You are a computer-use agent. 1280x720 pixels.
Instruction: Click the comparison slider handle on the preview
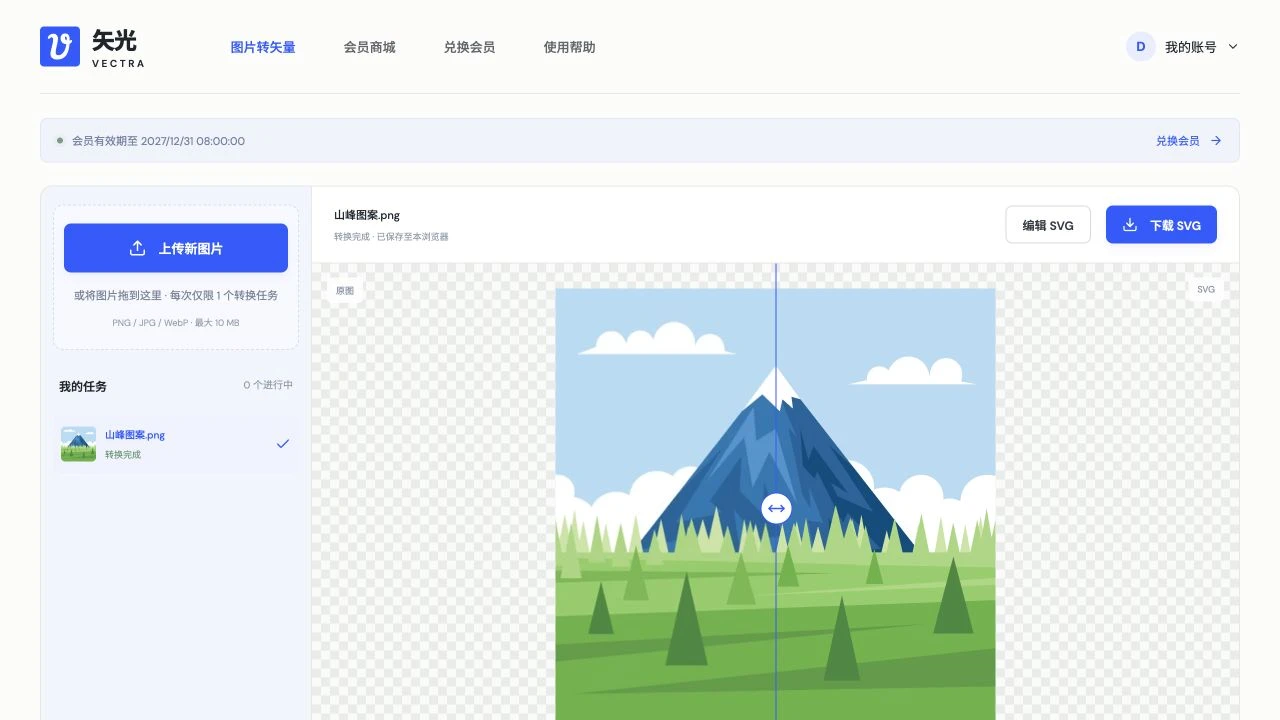(x=776, y=508)
